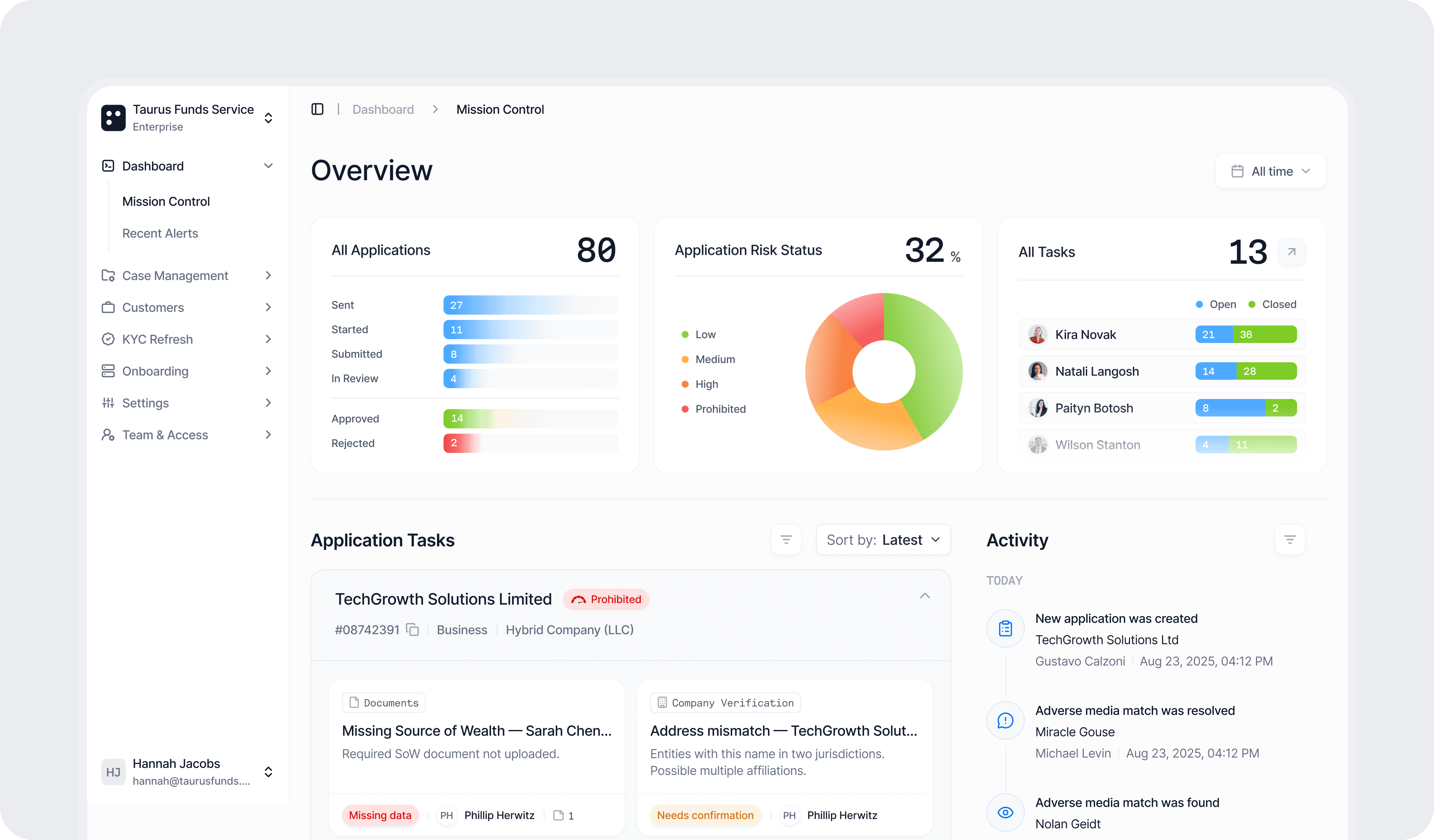Click the Sent applications bar showing 27

coord(530,305)
